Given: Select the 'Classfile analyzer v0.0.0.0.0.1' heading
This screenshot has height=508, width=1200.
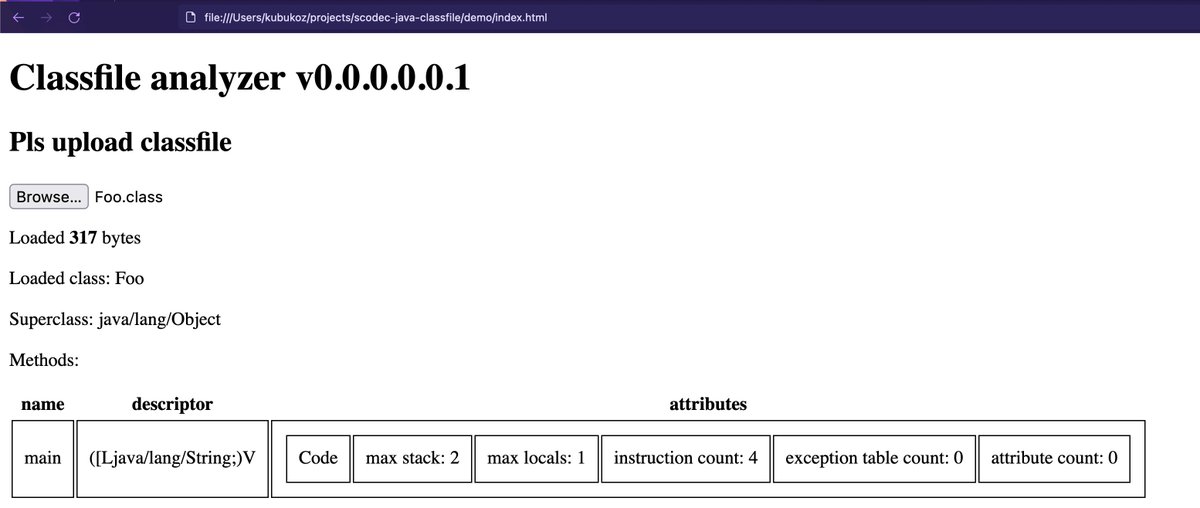Looking at the screenshot, I should pyautogui.click(x=240, y=77).
